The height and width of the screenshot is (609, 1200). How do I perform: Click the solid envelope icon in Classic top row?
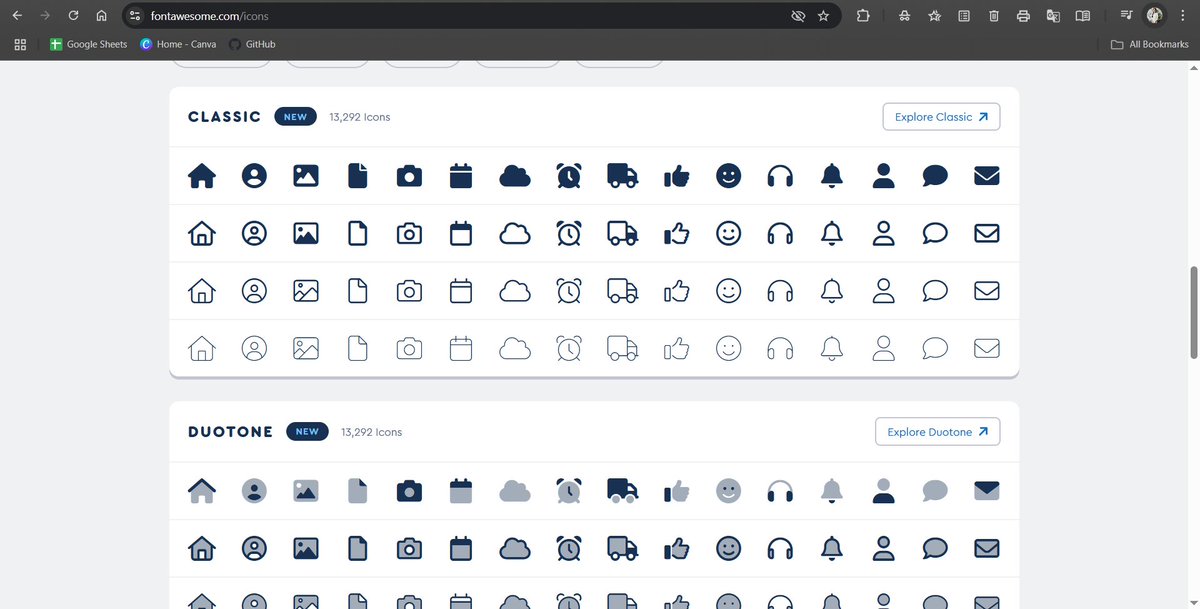[x=987, y=176]
